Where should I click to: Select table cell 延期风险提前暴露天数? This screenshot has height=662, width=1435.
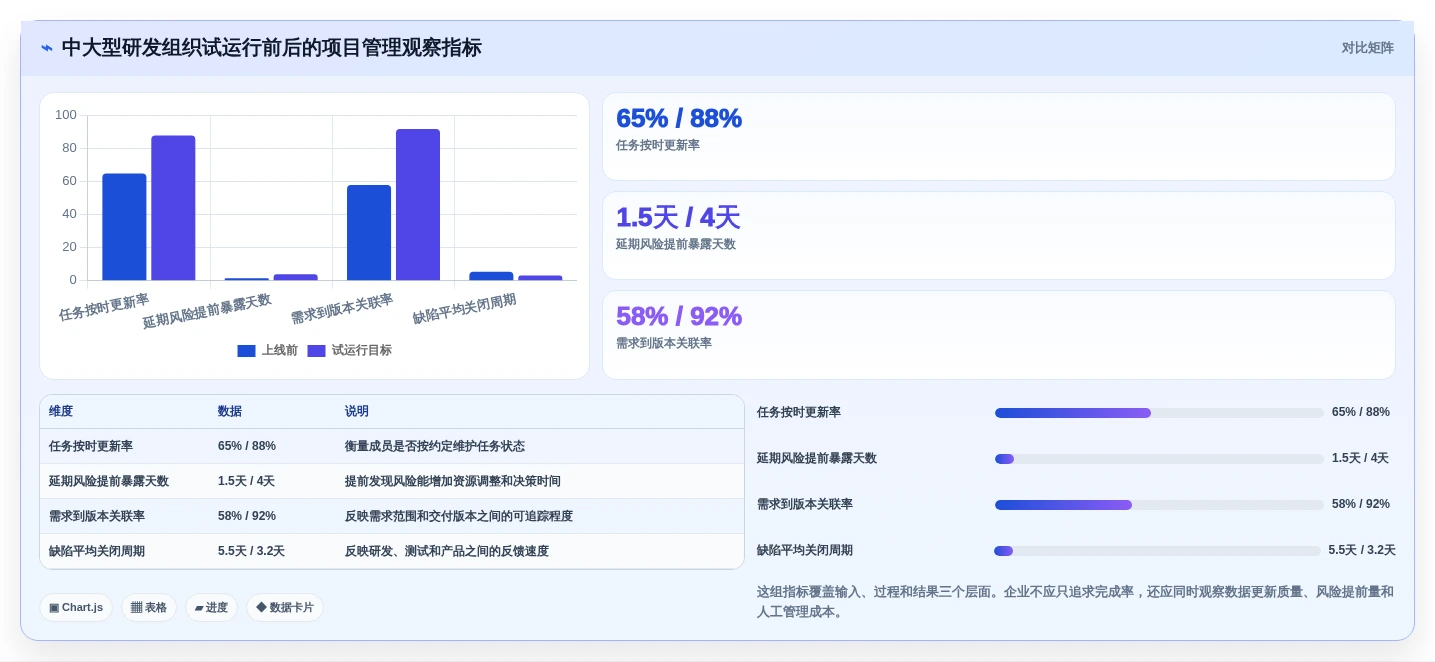[x=109, y=481]
